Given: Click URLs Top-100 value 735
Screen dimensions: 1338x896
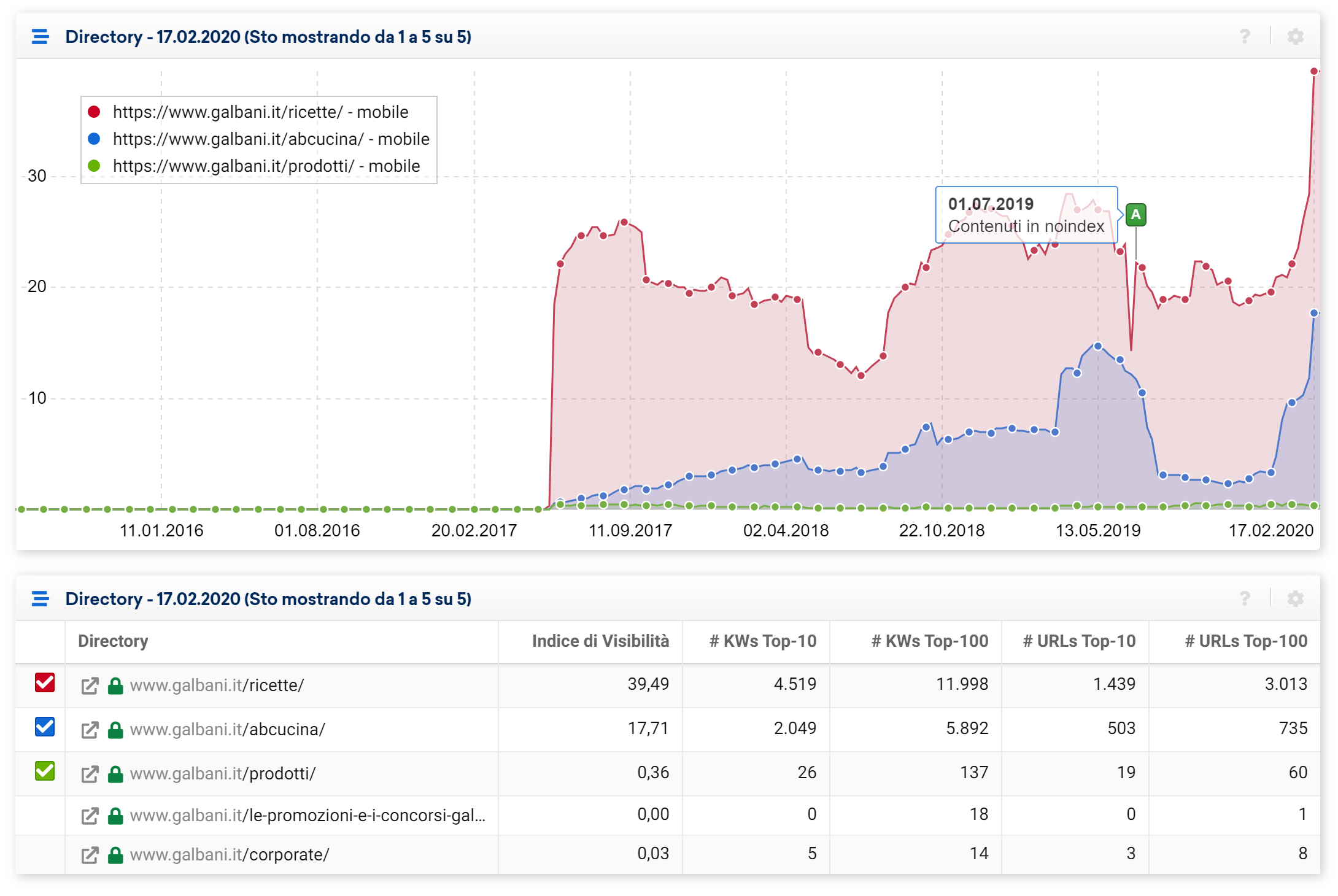Looking at the screenshot, I should coord(1293,728).
